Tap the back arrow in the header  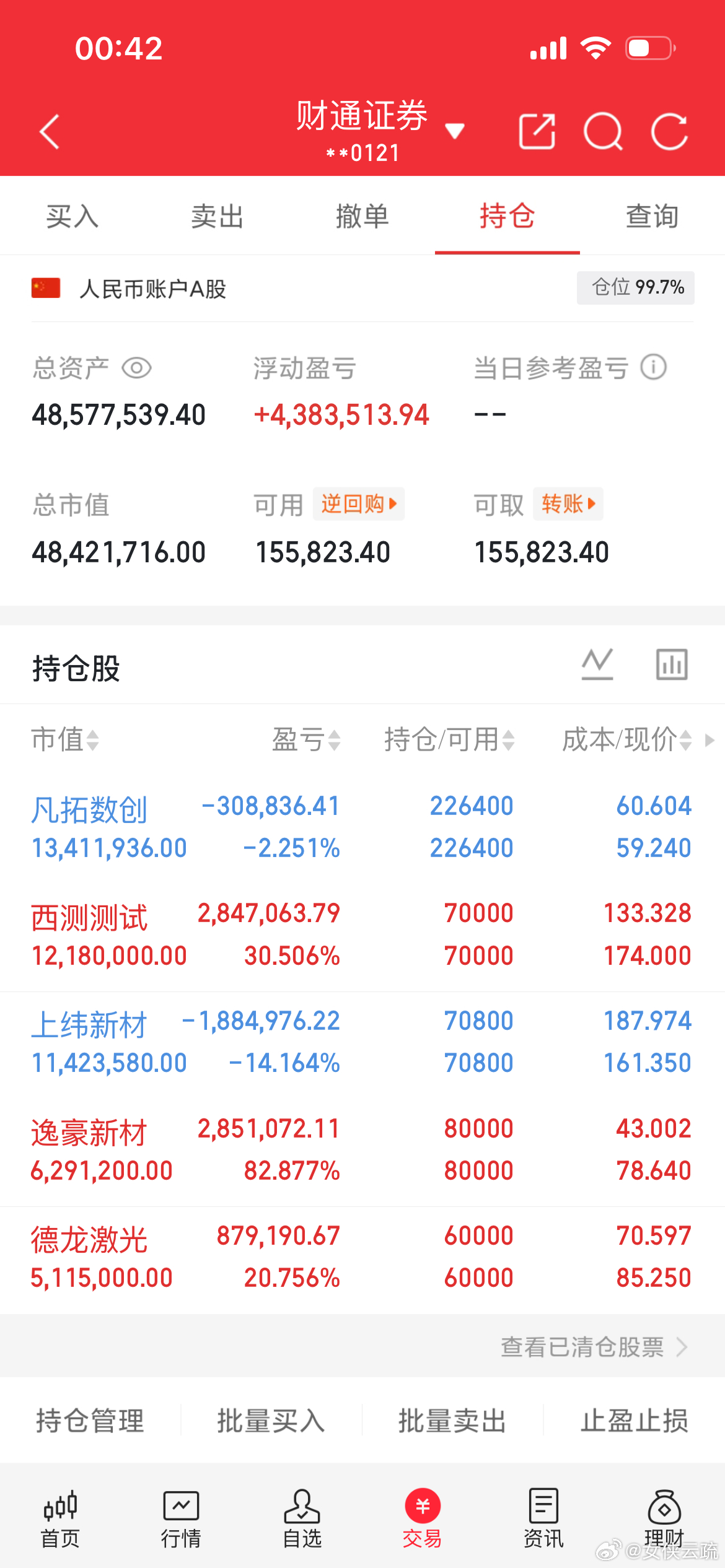tap(50, 132)
